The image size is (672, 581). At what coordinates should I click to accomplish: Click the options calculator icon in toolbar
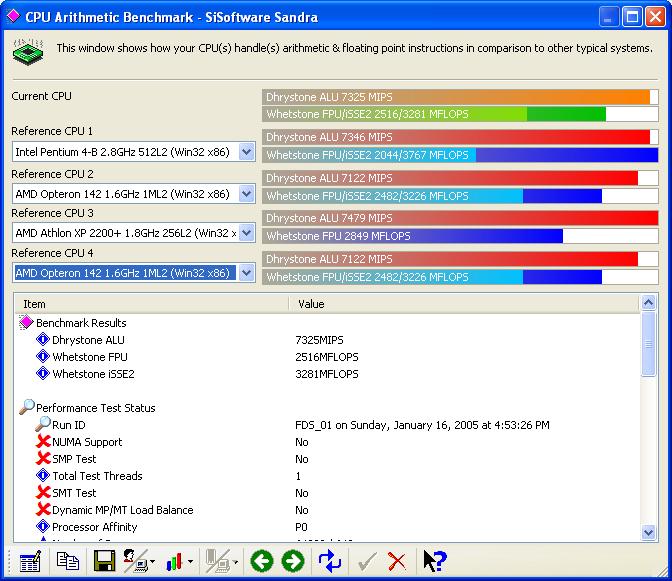tap(29, 561)
